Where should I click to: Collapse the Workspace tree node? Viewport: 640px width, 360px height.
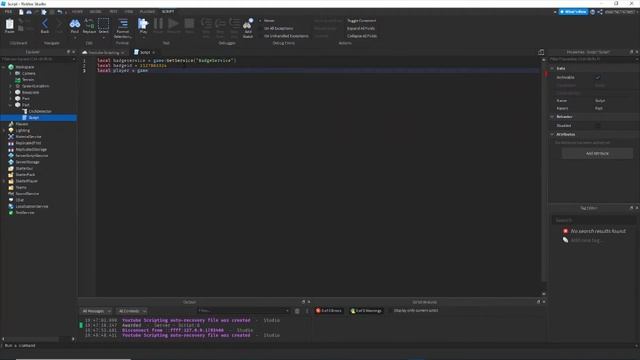click(4, 67)
